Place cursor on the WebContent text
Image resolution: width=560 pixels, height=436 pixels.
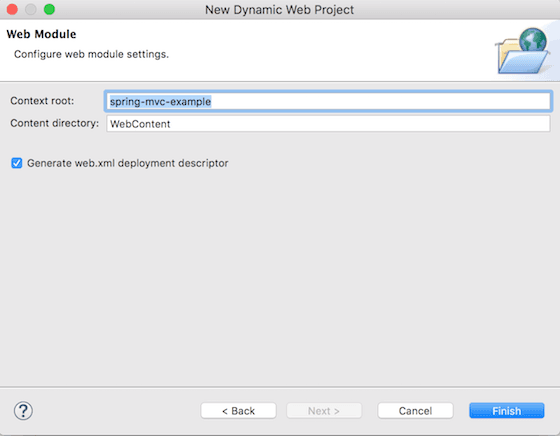[x=140, y=124]
